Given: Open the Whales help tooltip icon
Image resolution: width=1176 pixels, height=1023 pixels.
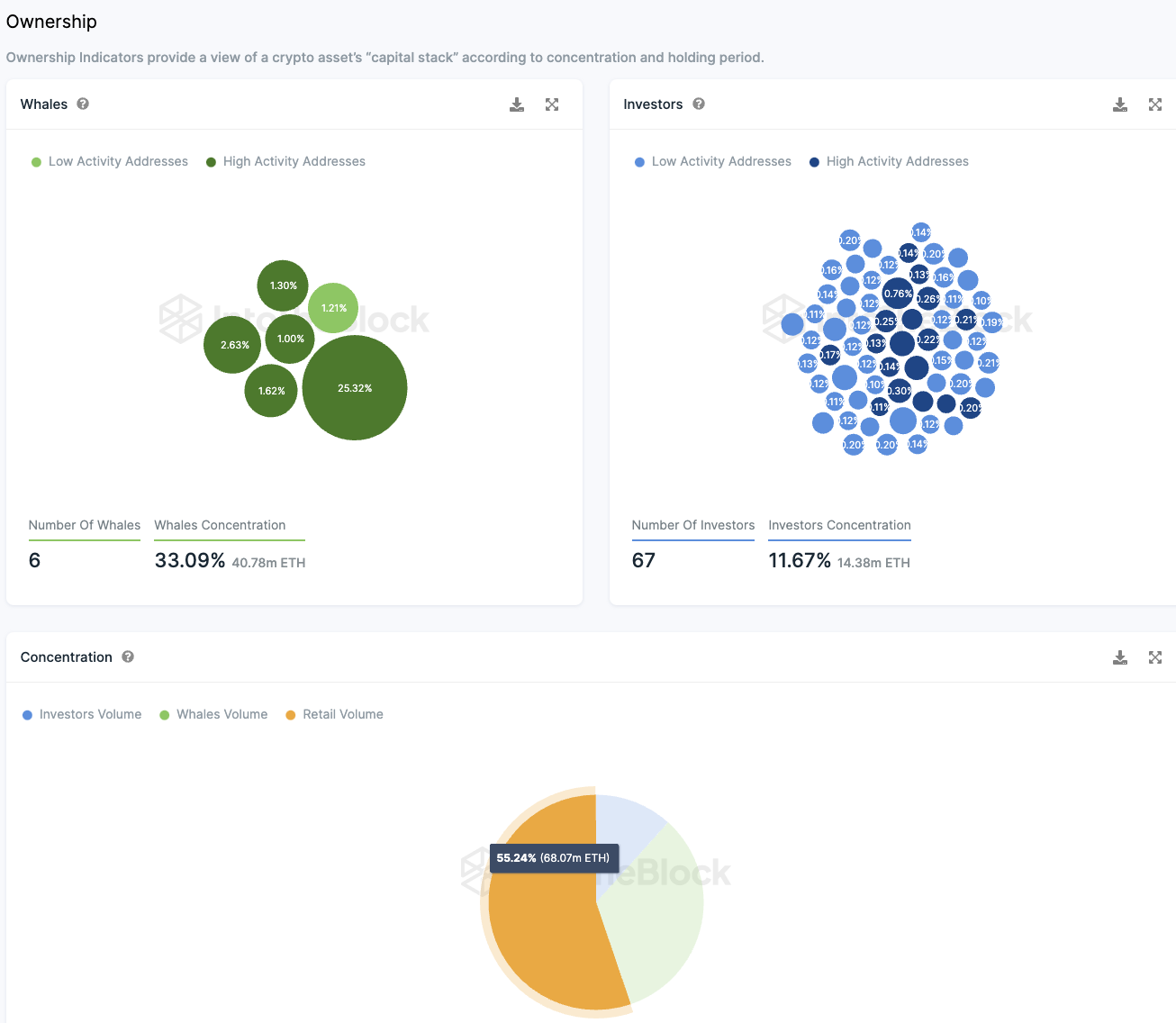Looking at the screenshot, I should [x=83, y=104].
